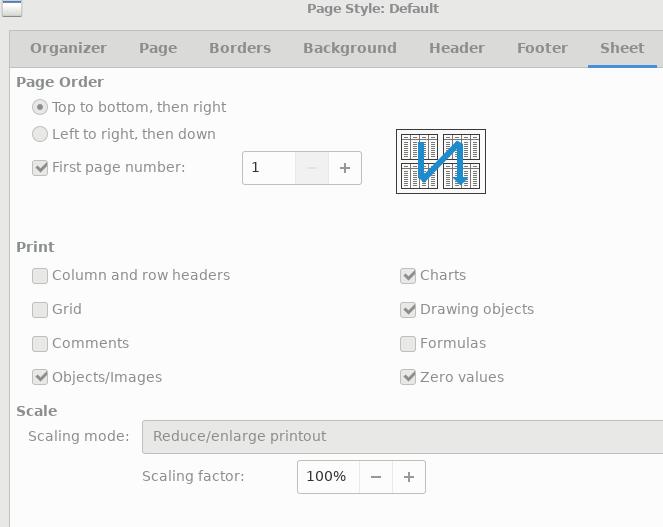663x527 pixels.
Task: Disable printing of Charts
Action: [408, 275]
